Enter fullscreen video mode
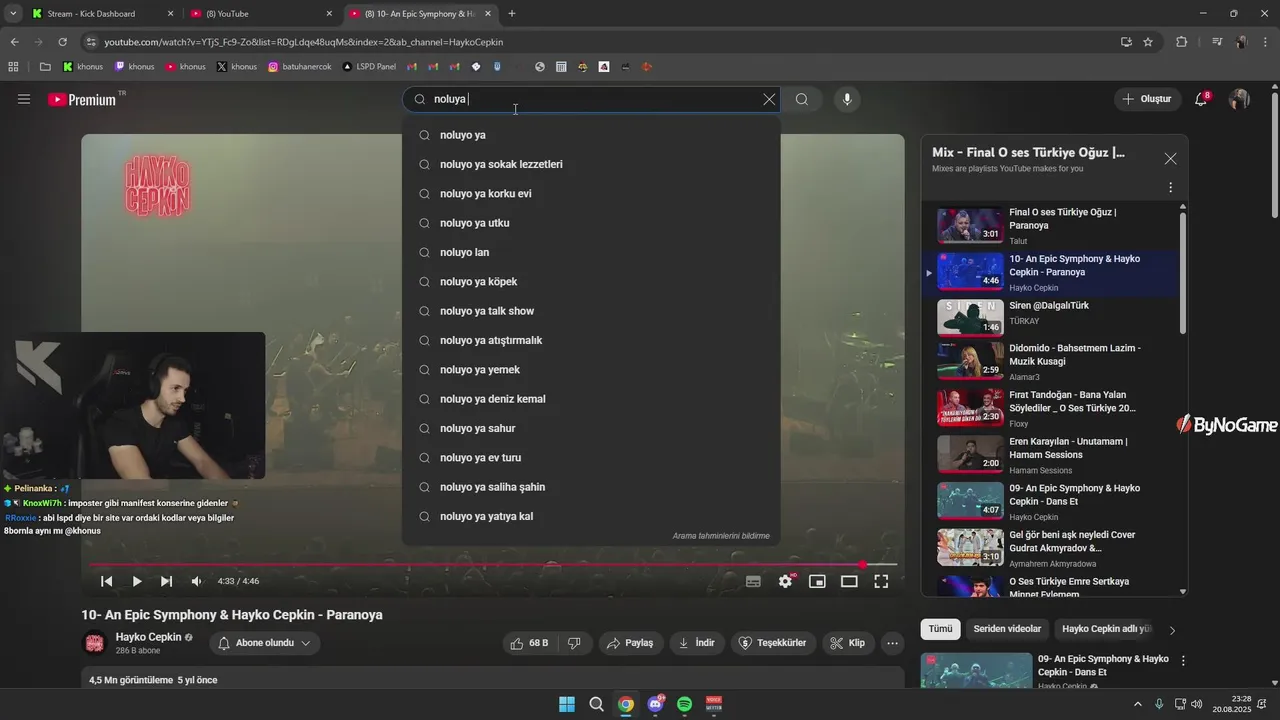 [881, 581]
